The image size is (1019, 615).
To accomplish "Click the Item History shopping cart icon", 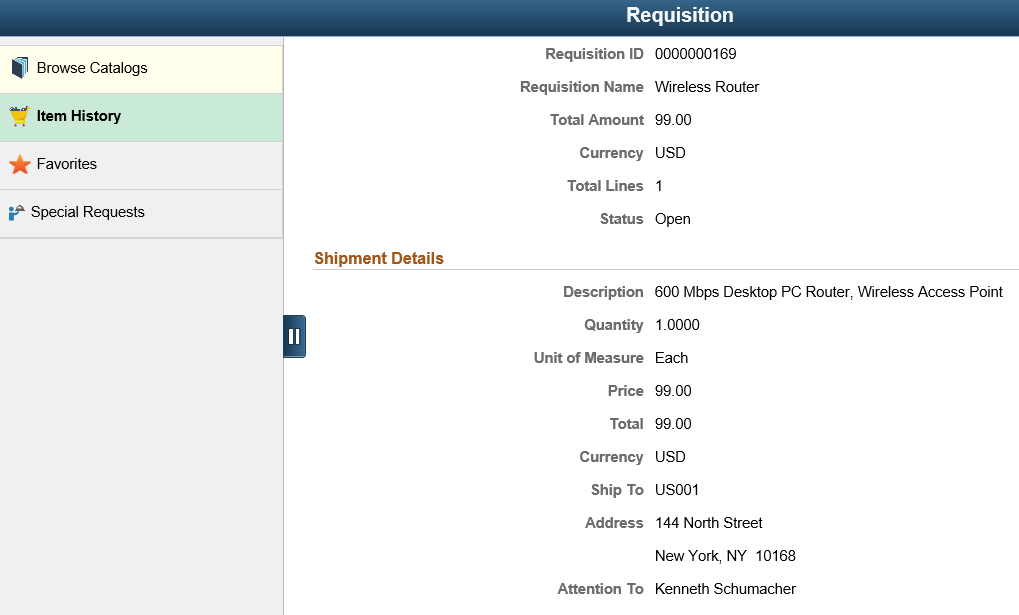I will 19,116.
